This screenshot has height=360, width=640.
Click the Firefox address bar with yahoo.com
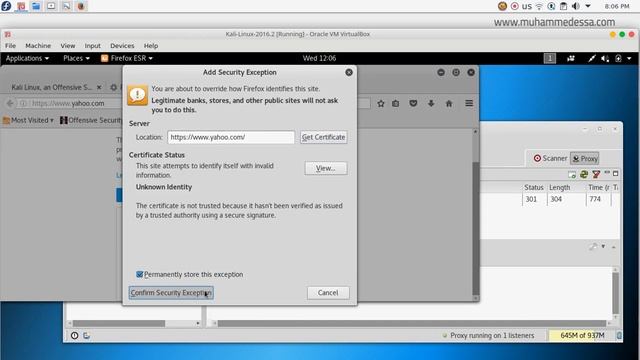[x=69, y=104]
